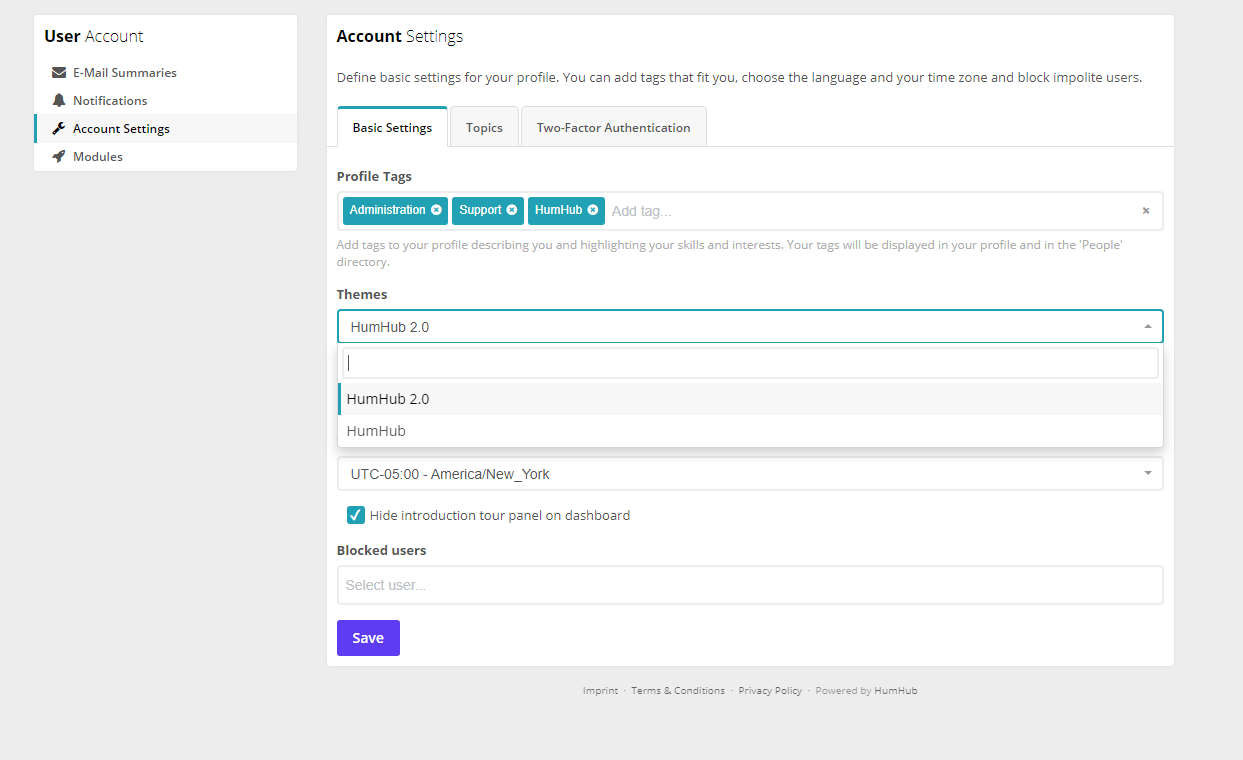This screenshot has width=1243, height=760.
Task: Open the time zone selection dropdown
Action: [x=1147, y=473]
